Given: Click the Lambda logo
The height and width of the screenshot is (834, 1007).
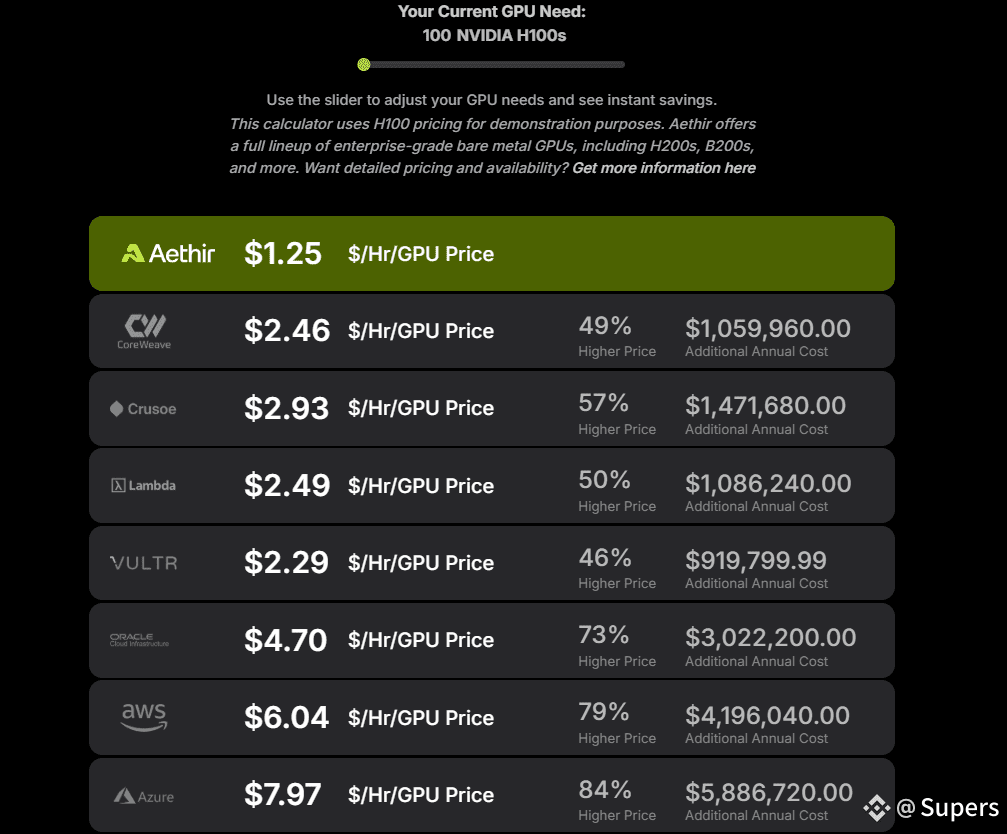Looking at the screenshot, I should click(143, 485).
